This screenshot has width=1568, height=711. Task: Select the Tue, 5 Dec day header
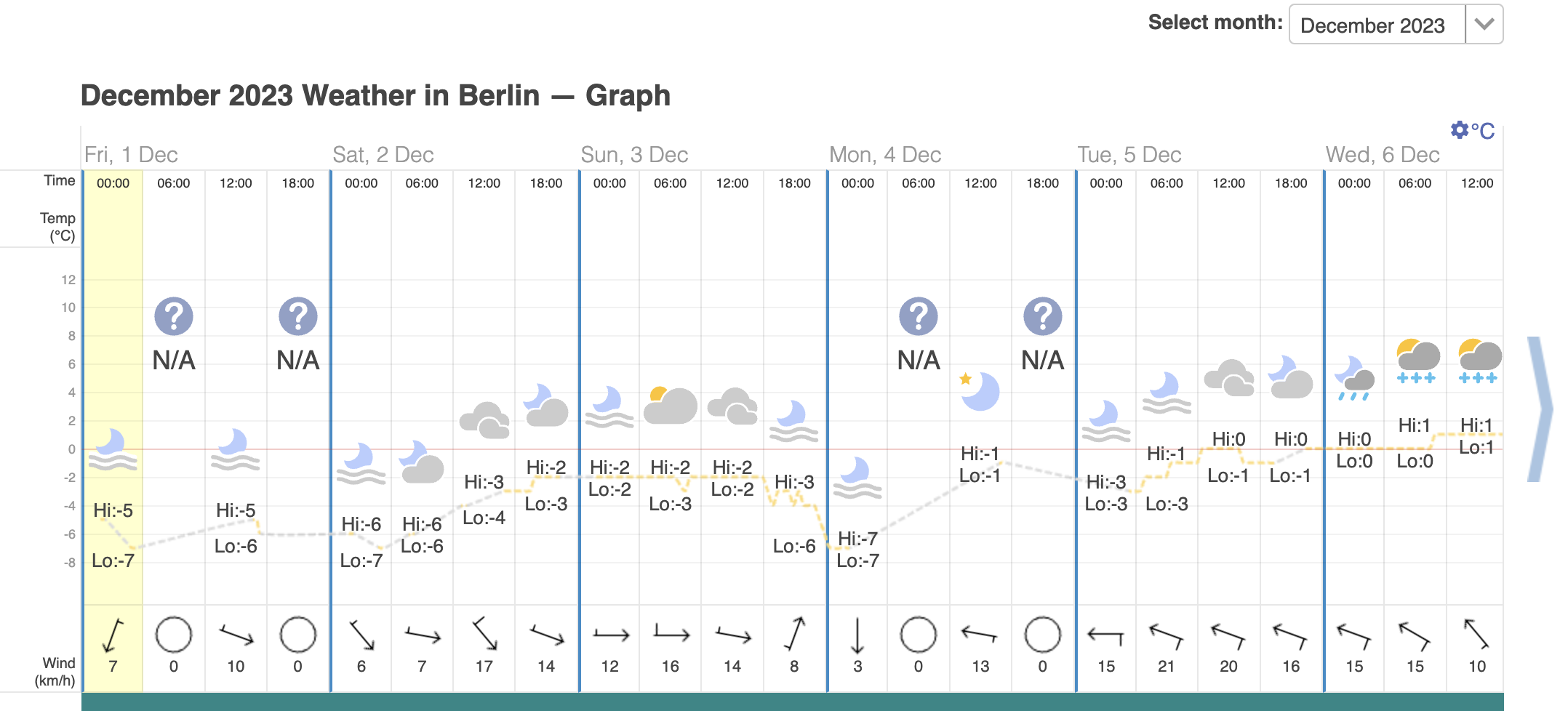pos(1129,155)
